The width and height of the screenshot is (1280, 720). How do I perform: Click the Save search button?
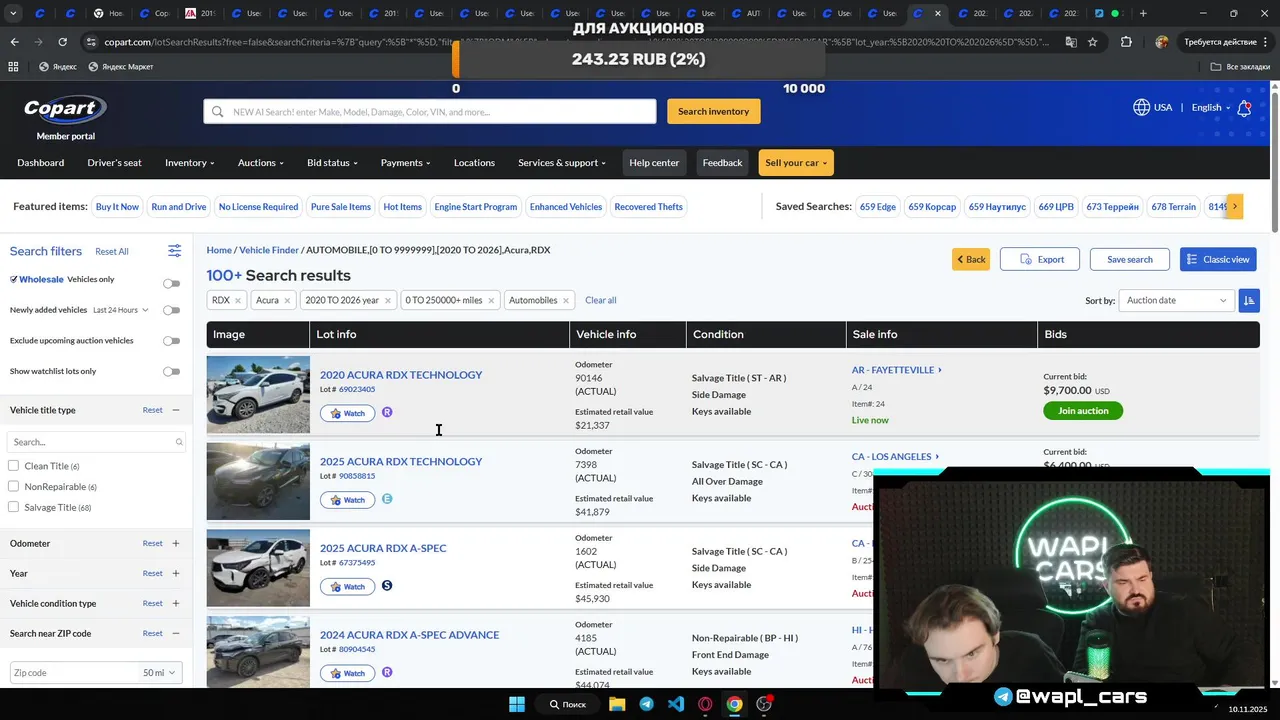tap(1129, 260)
